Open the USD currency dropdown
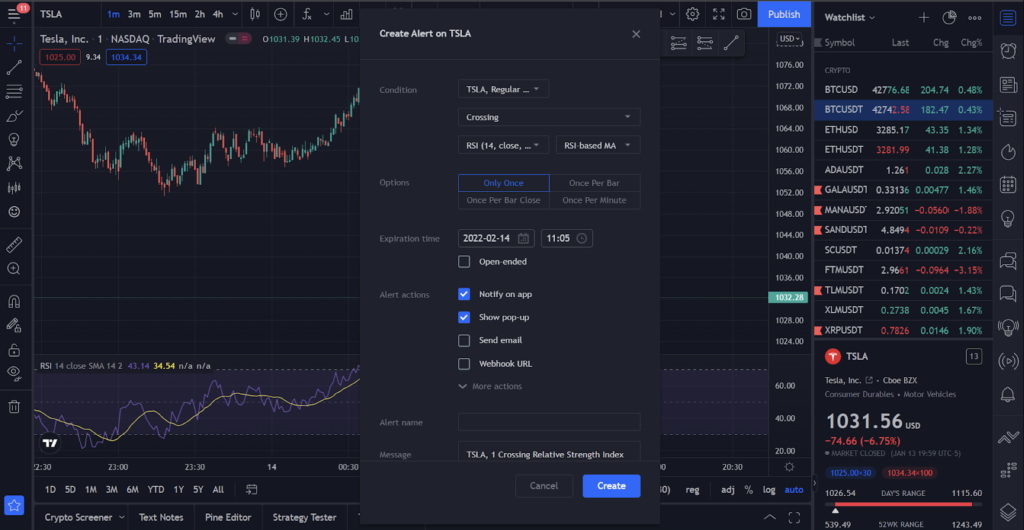The image size is (1024, 530). pyautogui.click(x=790, y=39)
